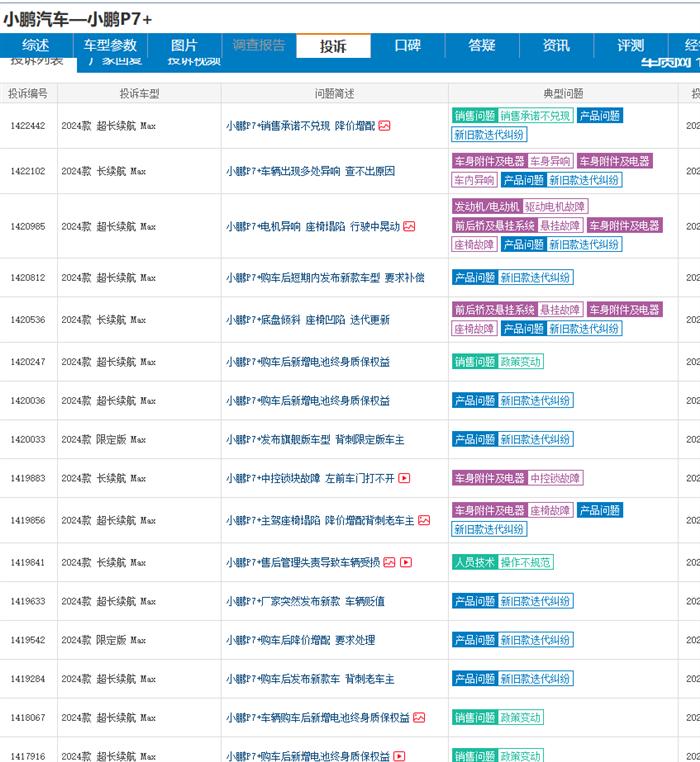Click 驱动电机故障 tag in row 1420985
This screenshot has height=762, width=700.
point(555,207)
